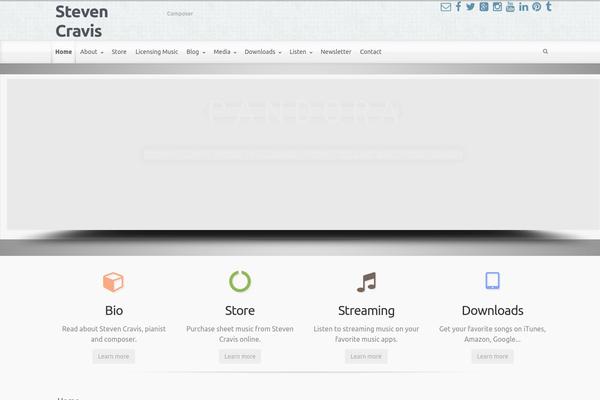The image size is (600, 400).
Task: Click the Store section heading
Action: [x=240, y=310]
